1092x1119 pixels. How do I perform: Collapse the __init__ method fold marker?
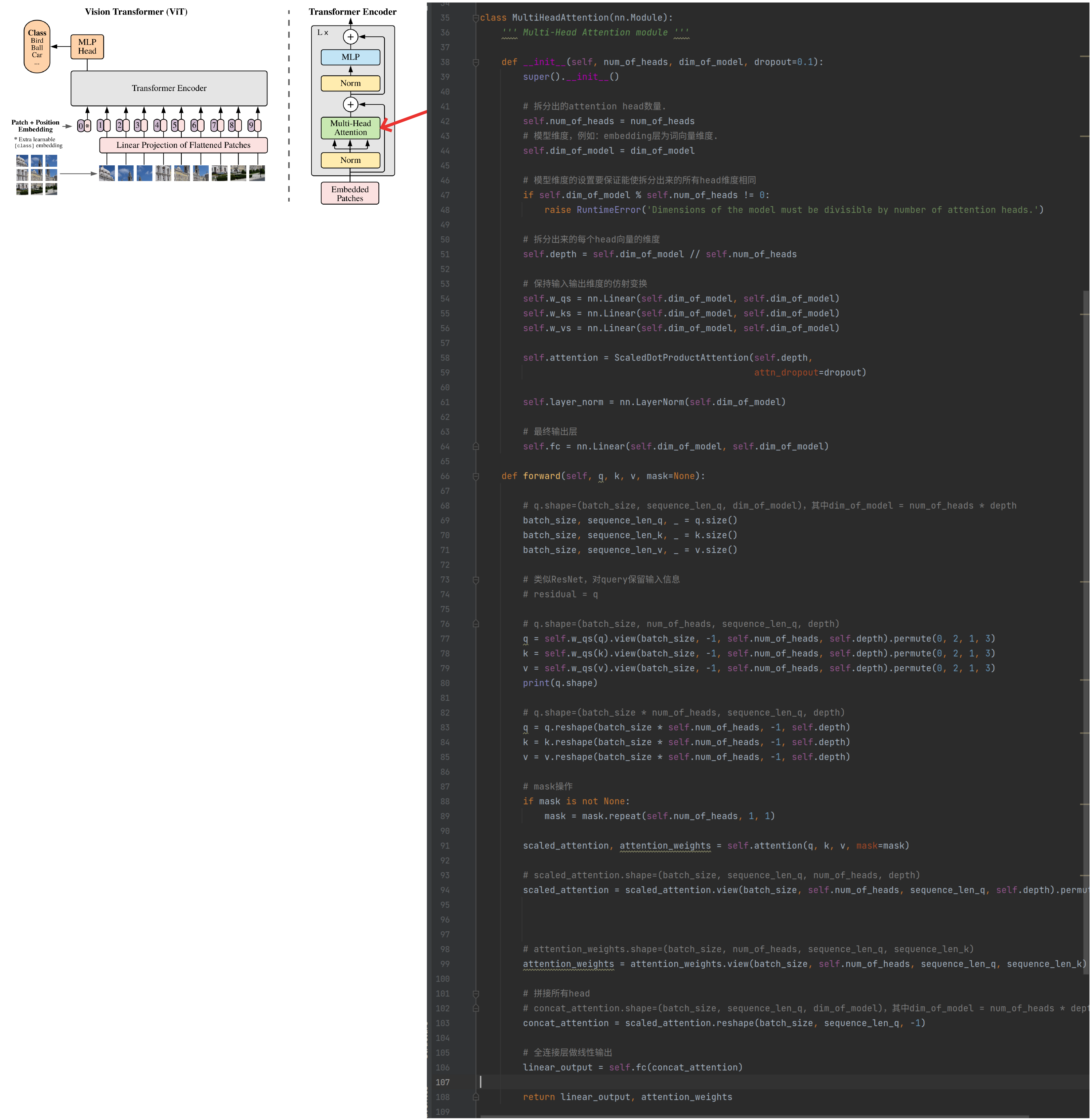click(475, 62)
